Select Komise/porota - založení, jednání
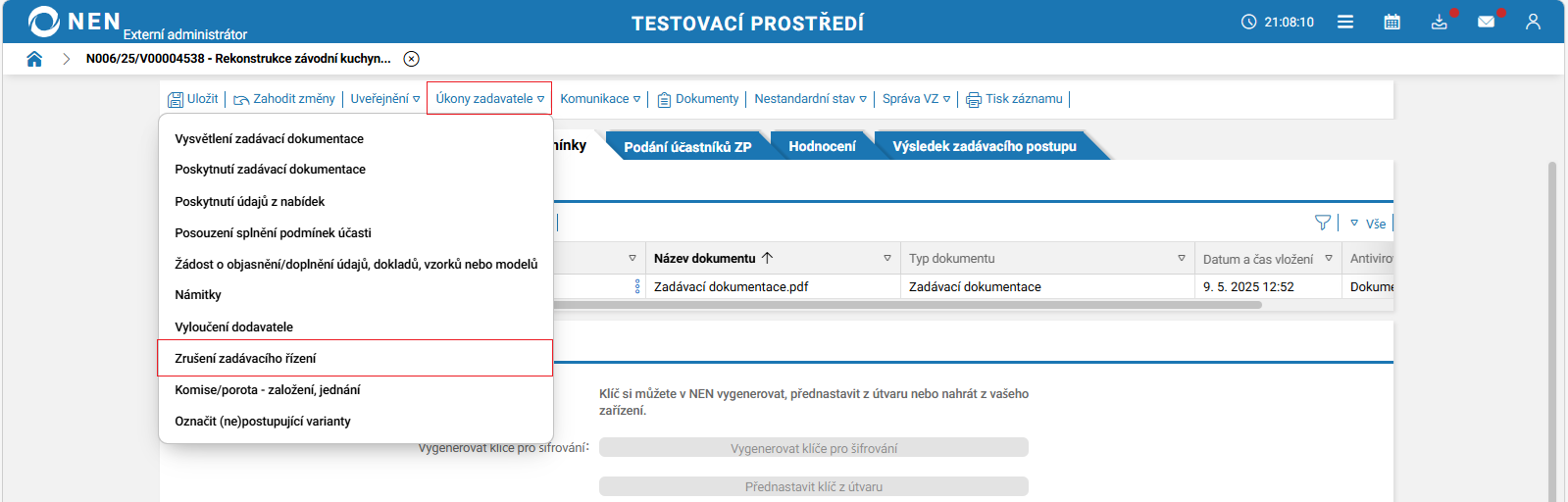The height and width of the screenshot is (502, 1568). pyautogui.click(x=355, y=390)
